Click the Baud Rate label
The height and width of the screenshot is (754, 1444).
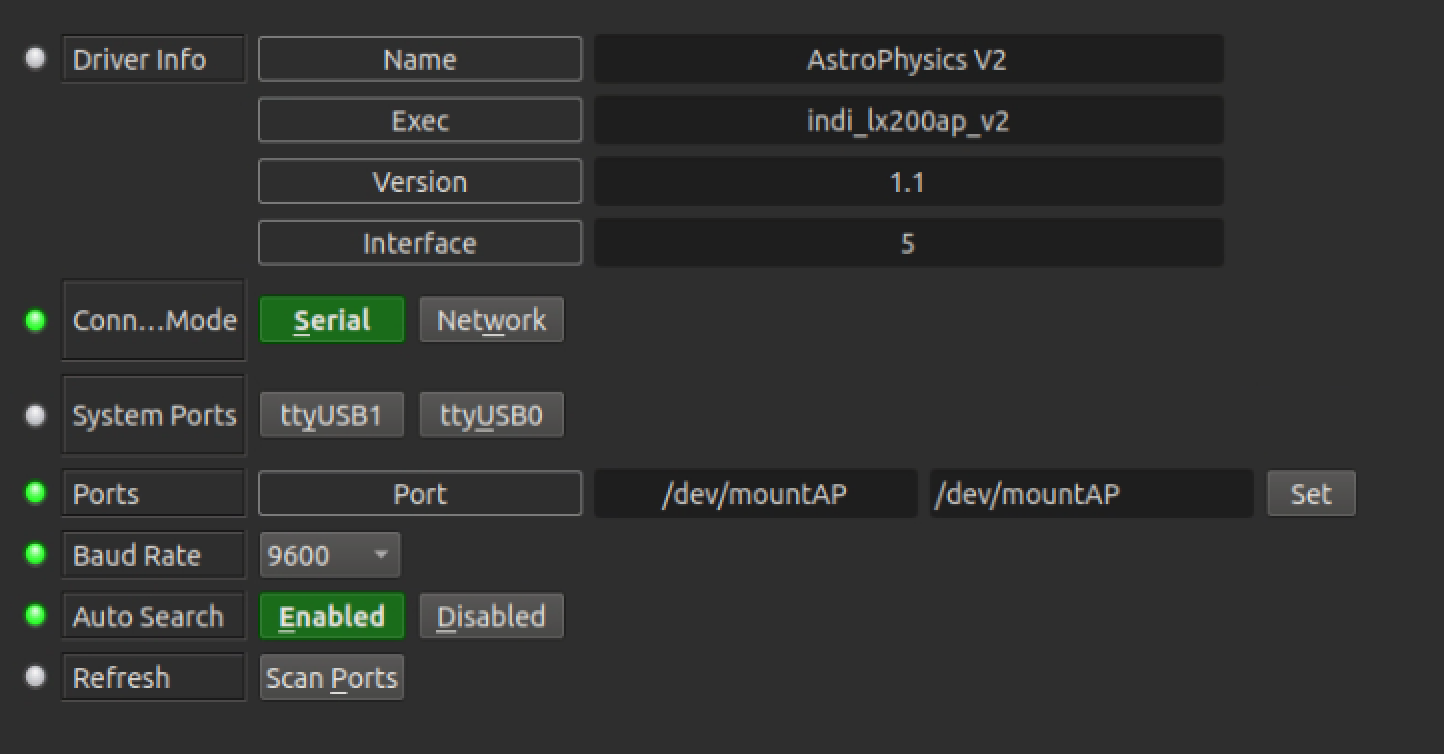click(154, 555)
